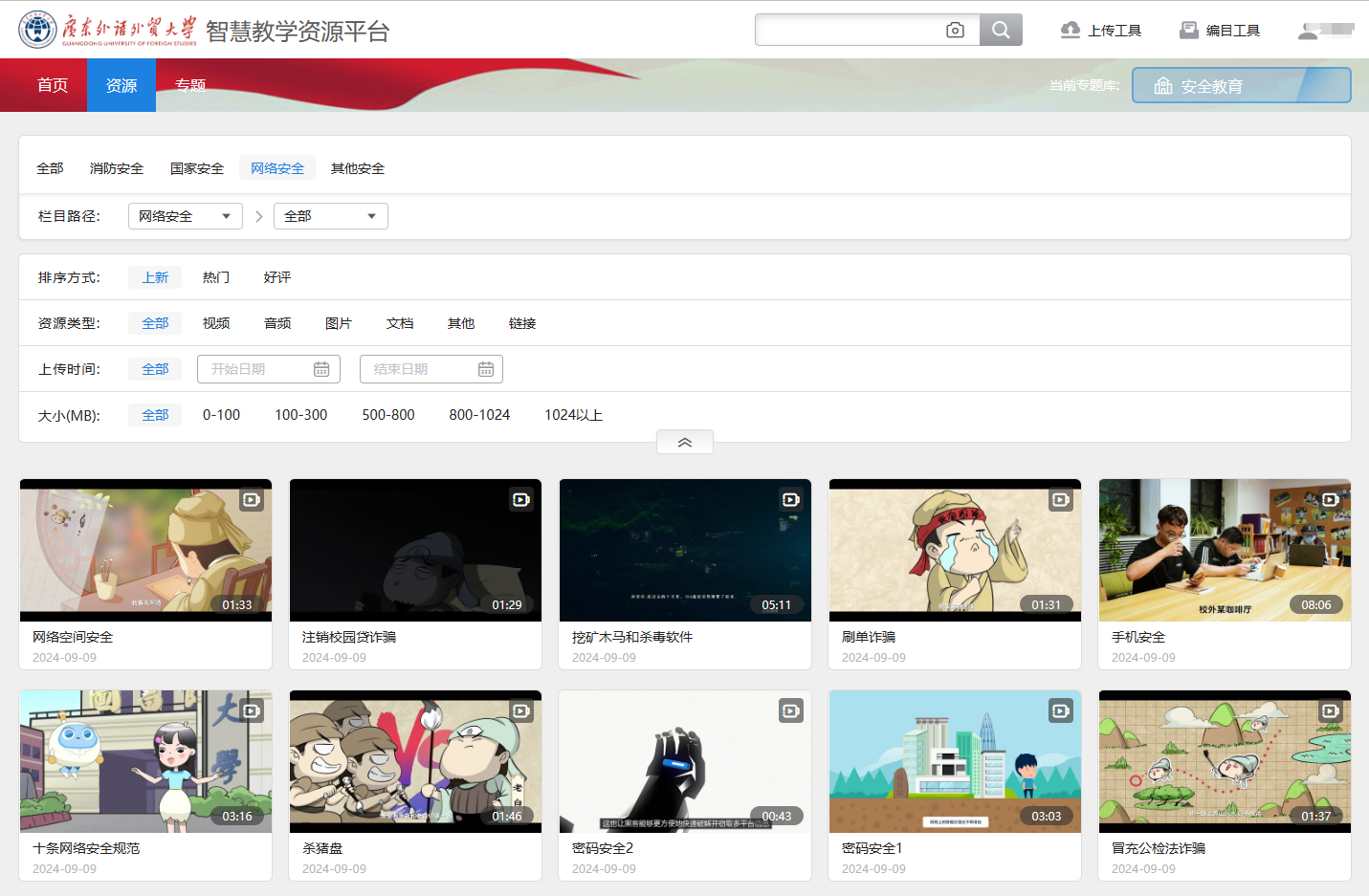Select the 消防安全 category tab

click(x=117, y=168)
